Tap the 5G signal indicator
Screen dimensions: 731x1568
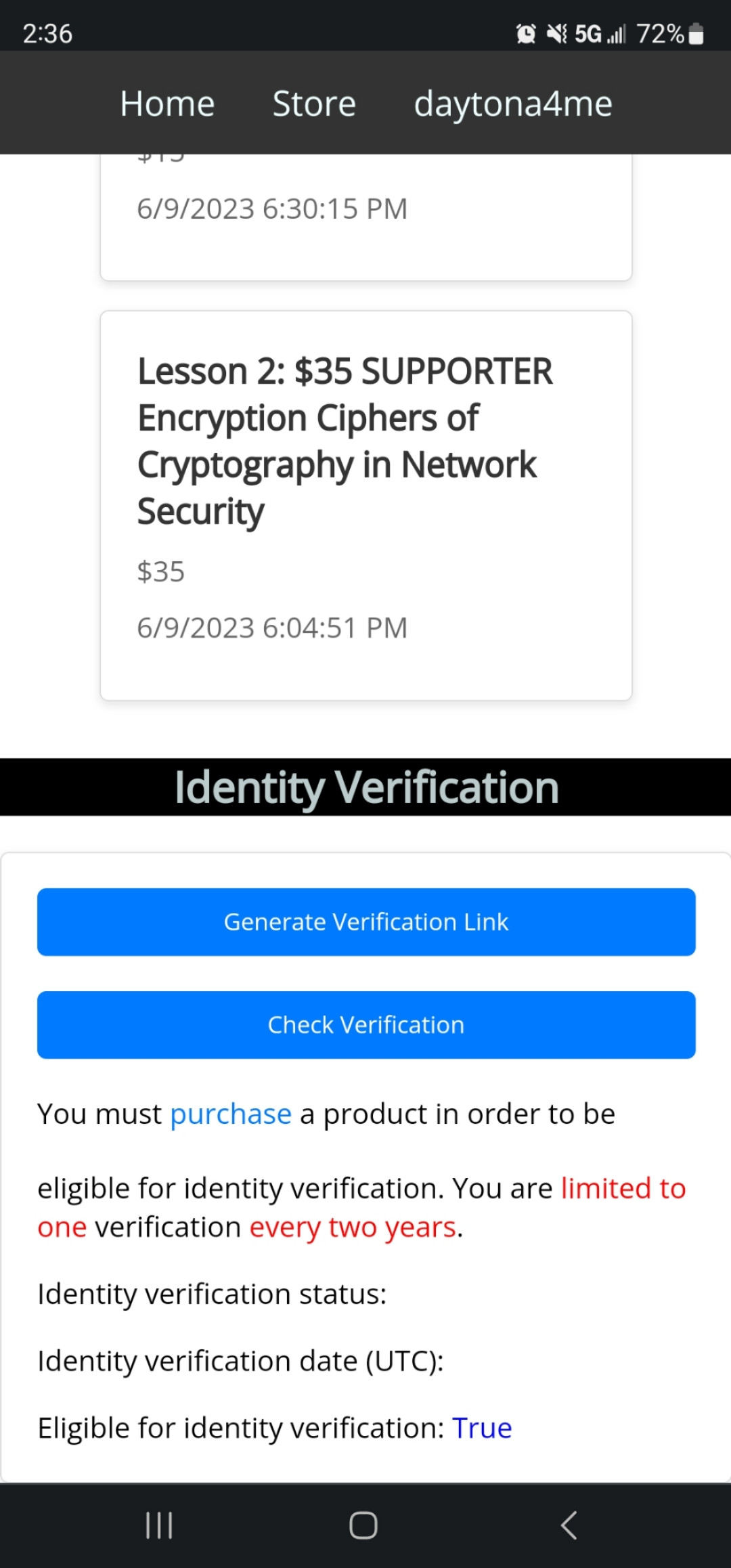[600, 33]
